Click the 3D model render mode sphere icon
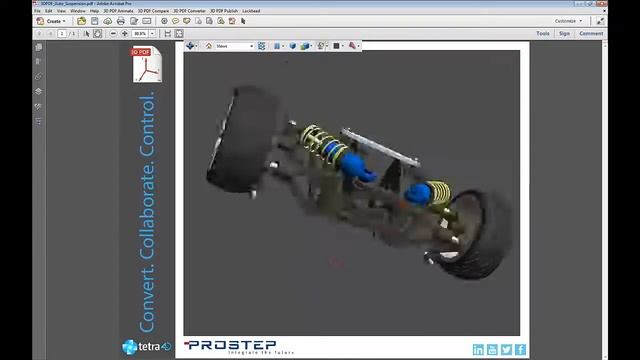Image resolution: width=640 pixels, height=360 pixels. [293, 46]
